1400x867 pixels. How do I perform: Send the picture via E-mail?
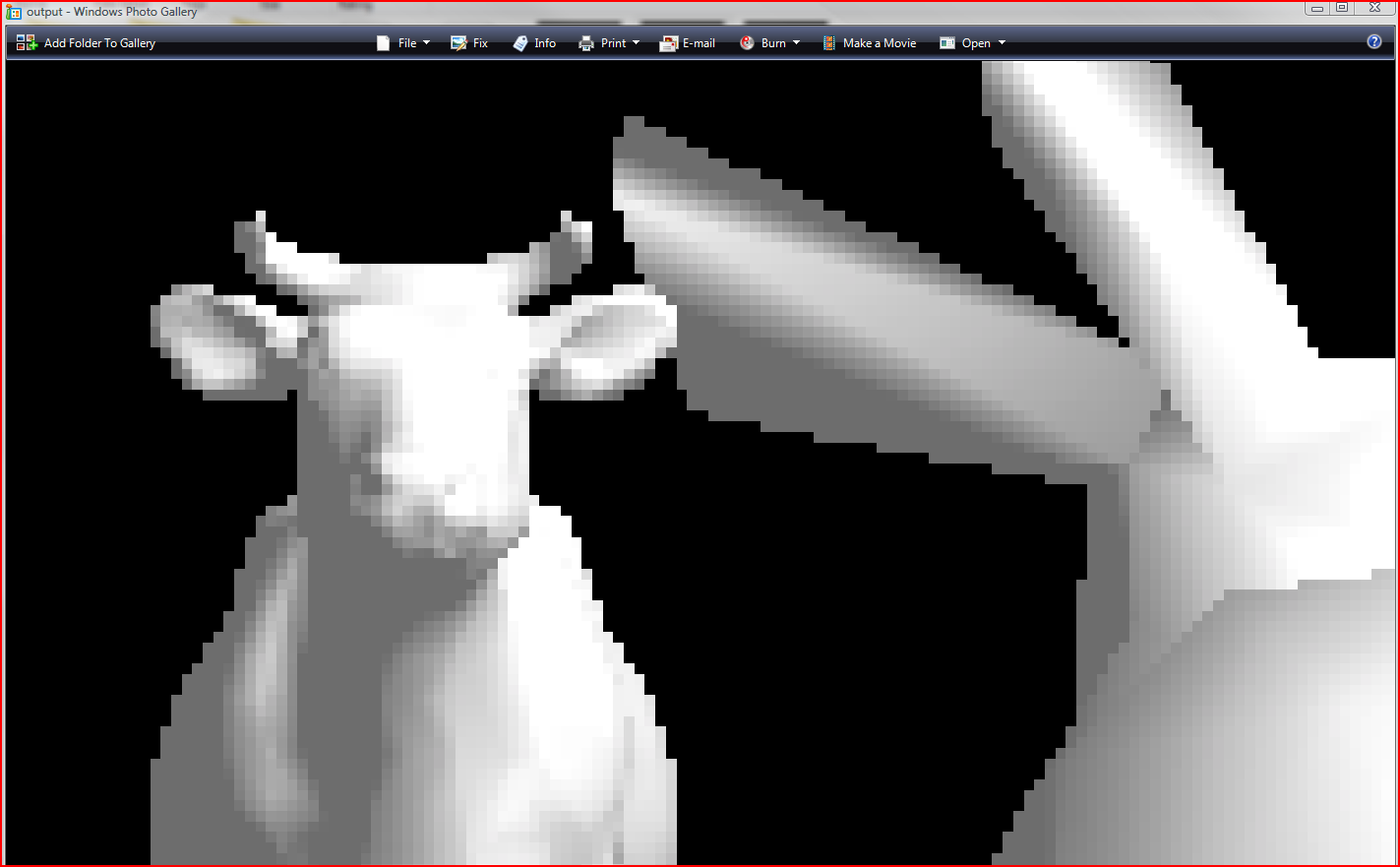pos(699,43)
